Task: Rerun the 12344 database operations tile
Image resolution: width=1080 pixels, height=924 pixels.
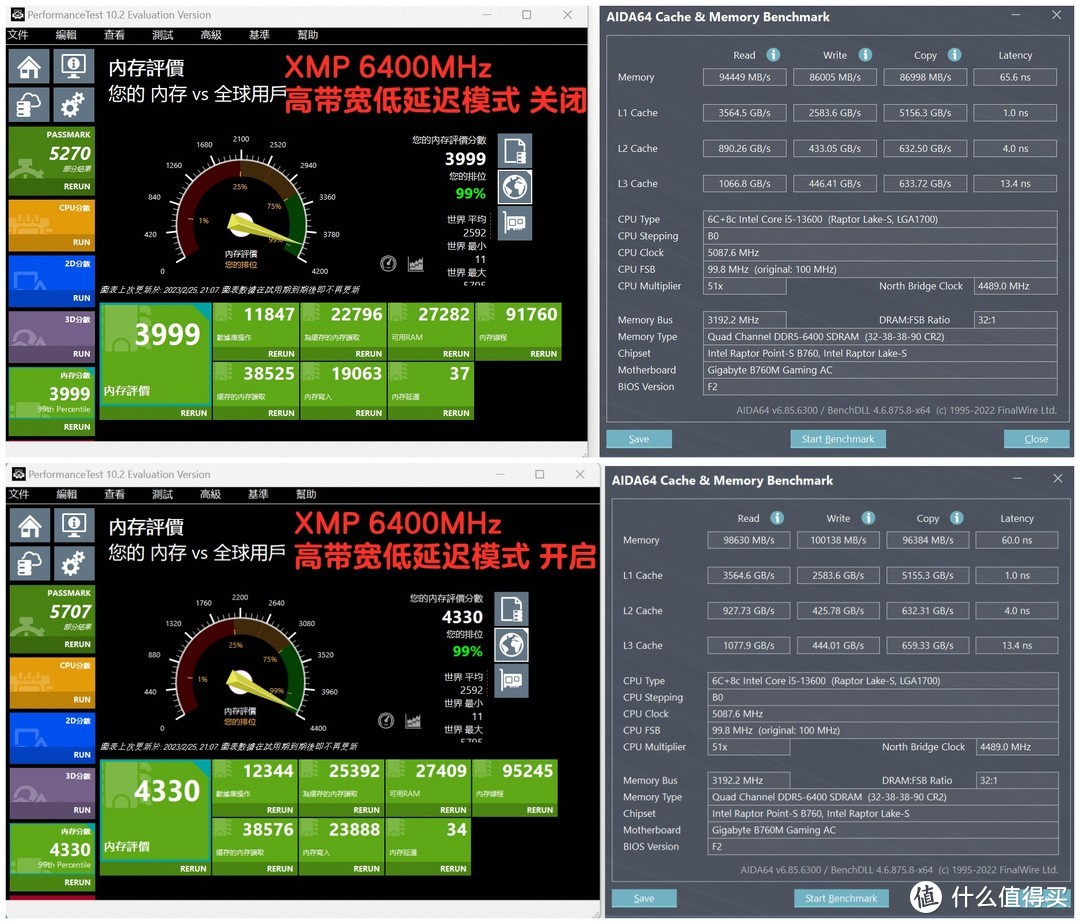Action: 280,810
